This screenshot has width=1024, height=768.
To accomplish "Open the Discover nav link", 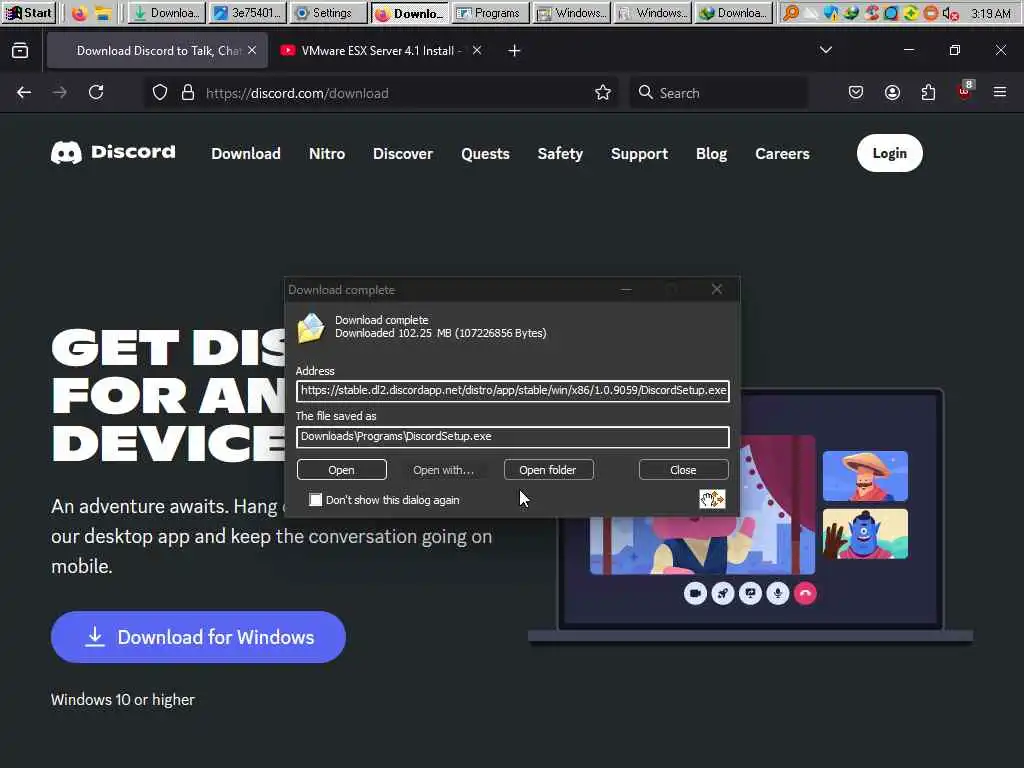I will click(402, 153).
